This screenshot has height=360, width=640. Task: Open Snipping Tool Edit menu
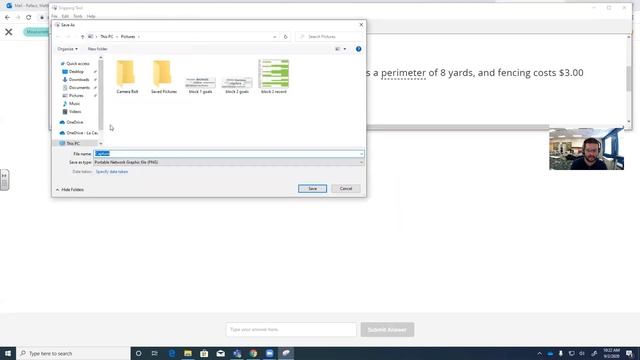(65, 16)
